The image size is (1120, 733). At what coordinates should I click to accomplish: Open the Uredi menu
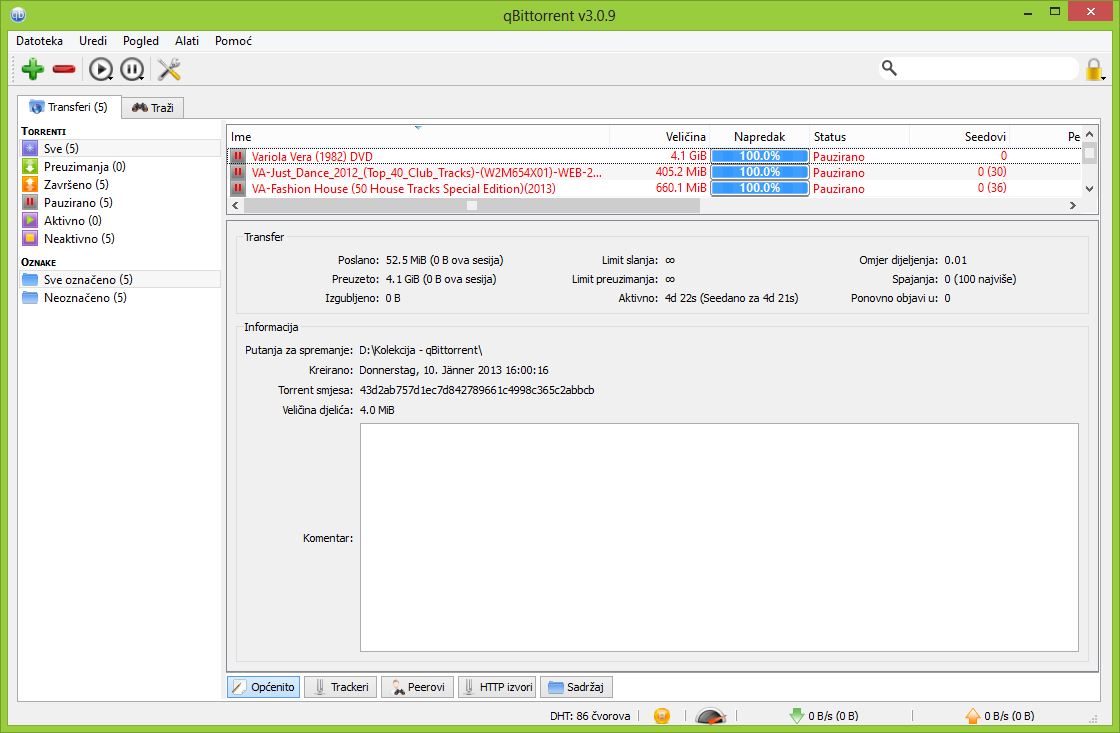(93, 41)
